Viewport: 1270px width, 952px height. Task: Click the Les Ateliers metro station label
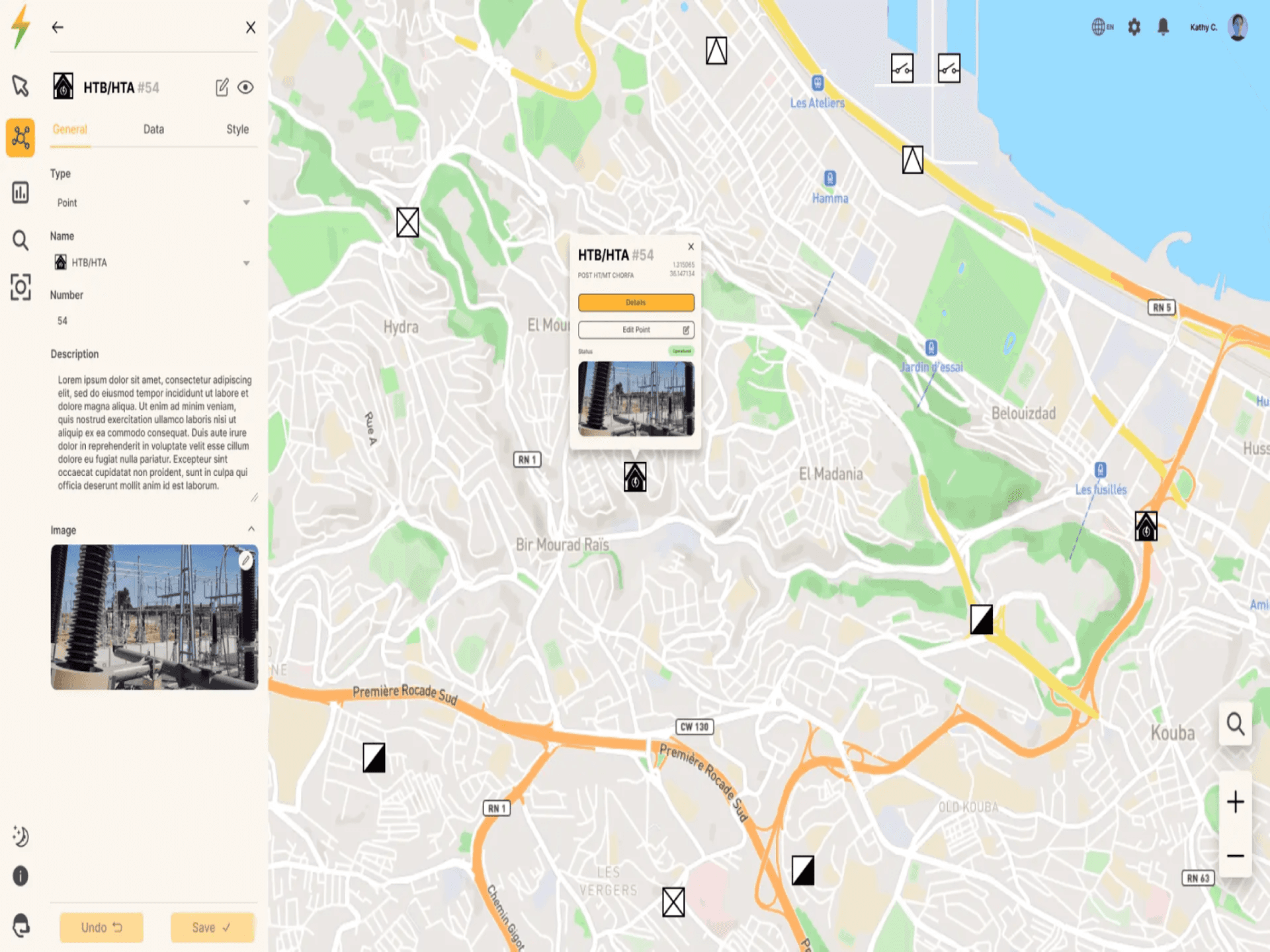click(818, 103)
